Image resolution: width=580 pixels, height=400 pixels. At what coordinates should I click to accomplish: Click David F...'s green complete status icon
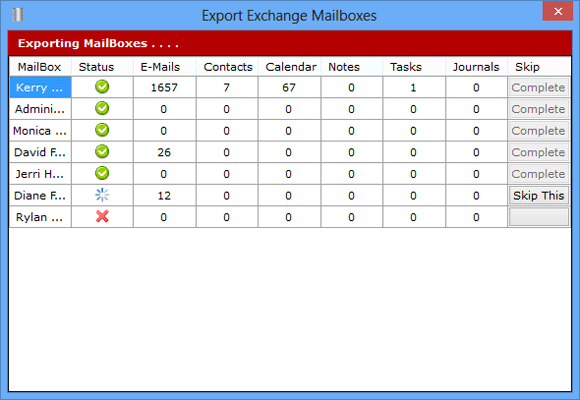pyautogui.click(x=102, y=151)
